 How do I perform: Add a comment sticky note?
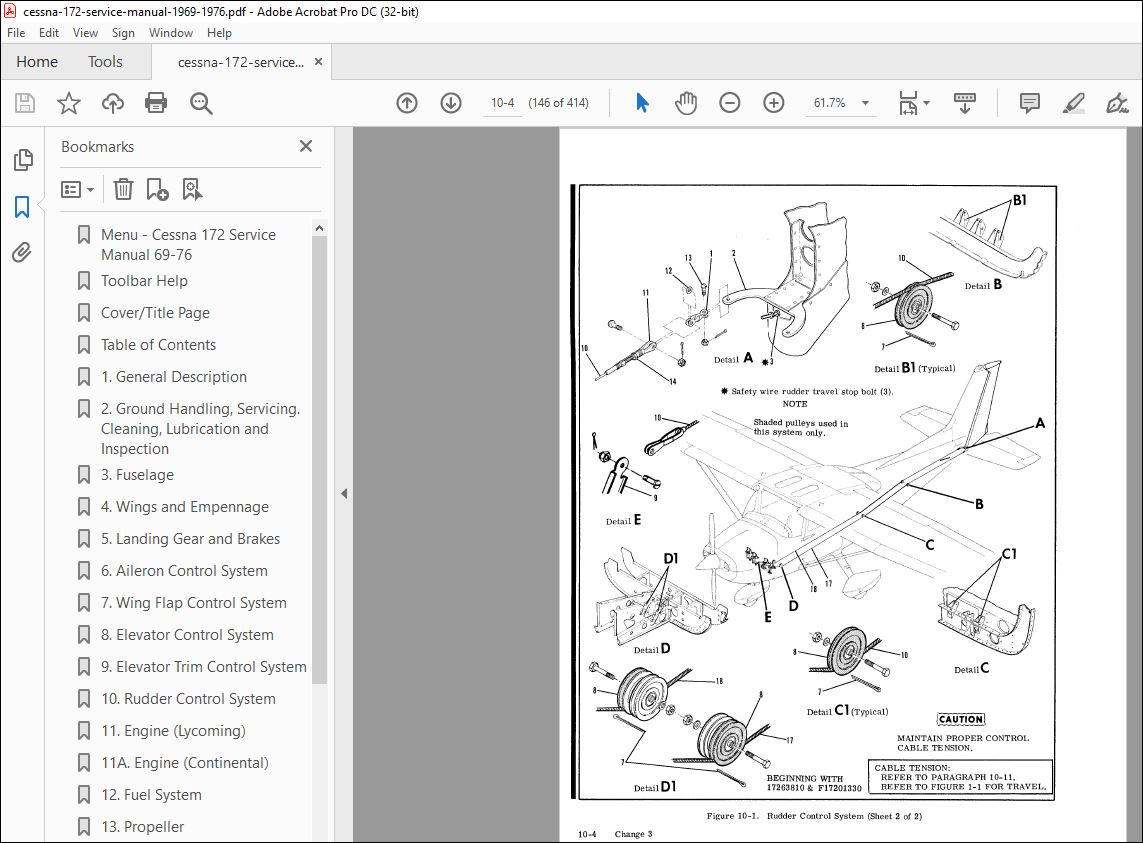1029,103
